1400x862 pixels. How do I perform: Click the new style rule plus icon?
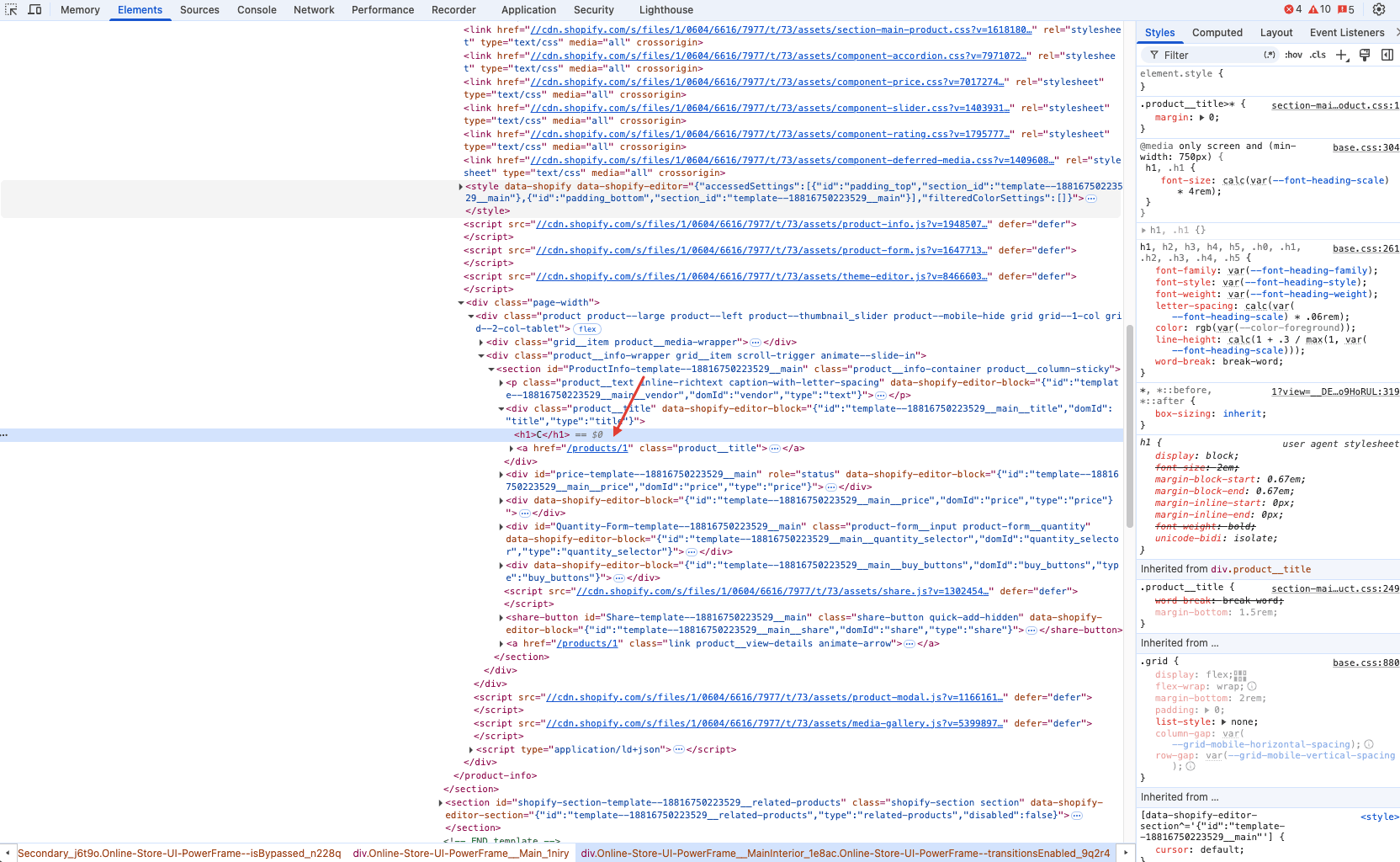pos(1342,55)
